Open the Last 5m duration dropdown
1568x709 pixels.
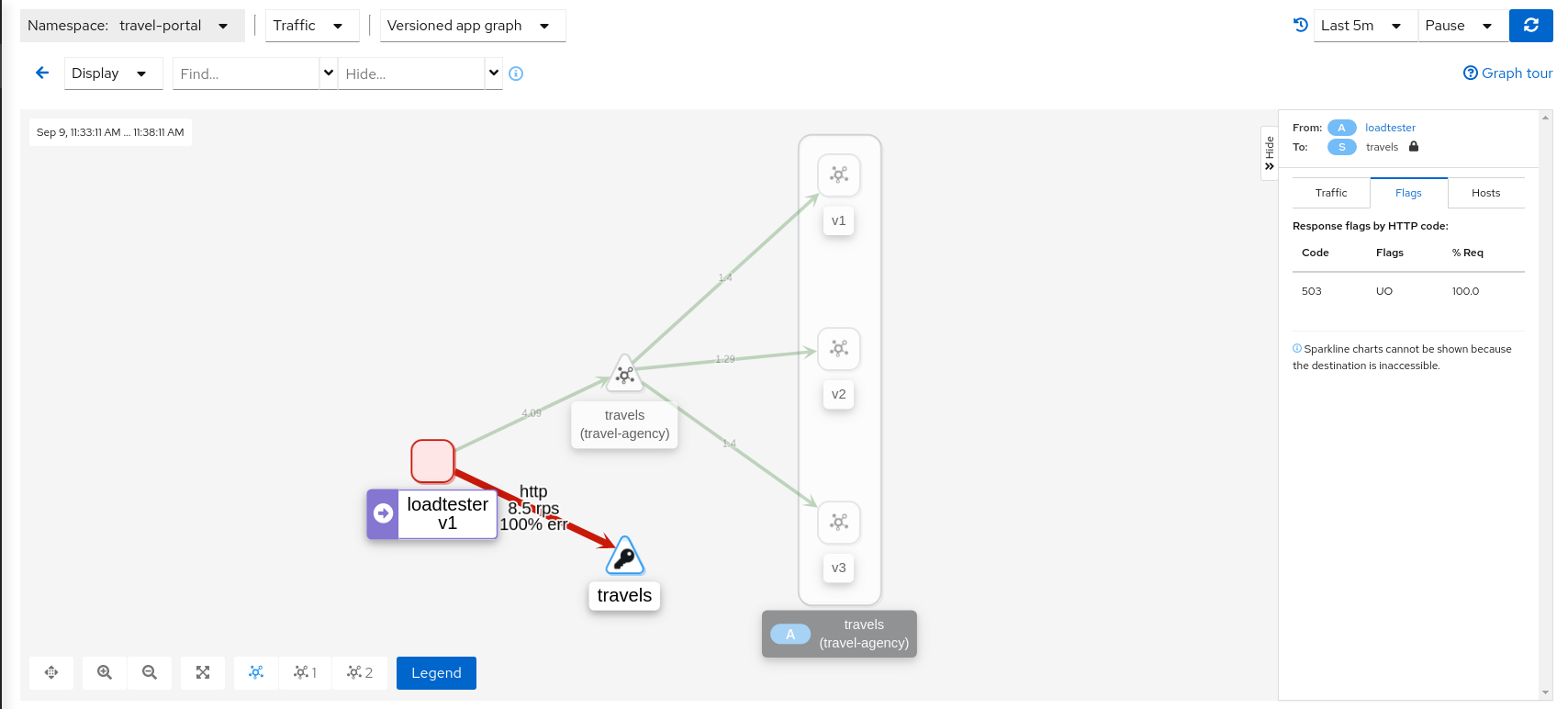pyautogui.click(x=1363, y=26)
